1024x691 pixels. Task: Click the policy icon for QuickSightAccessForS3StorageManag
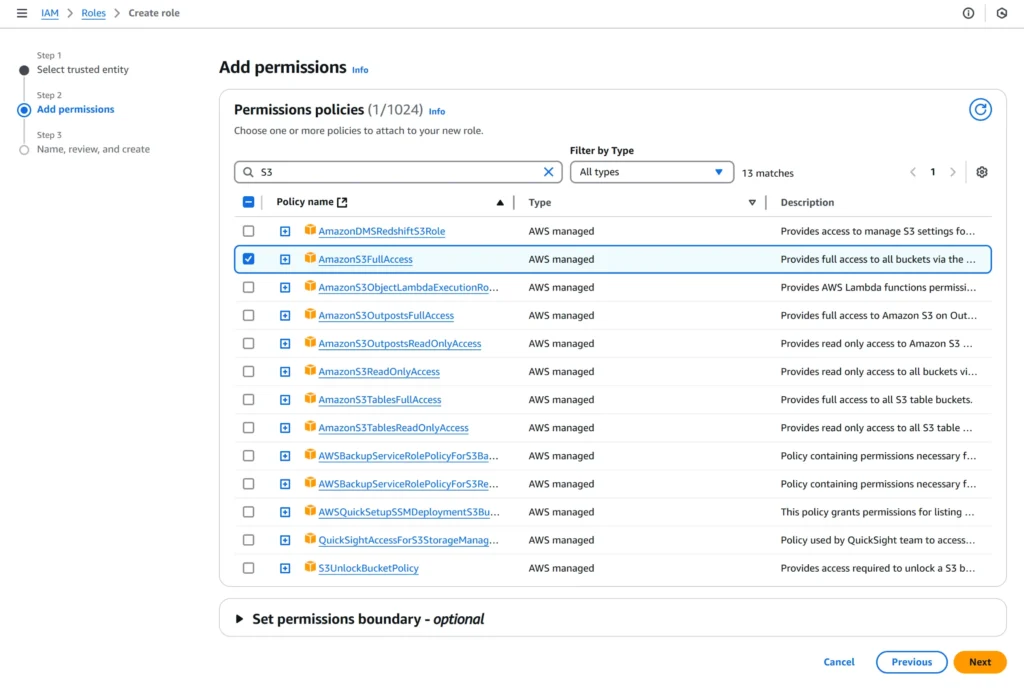pyautogui.click(x=310, y=539)
